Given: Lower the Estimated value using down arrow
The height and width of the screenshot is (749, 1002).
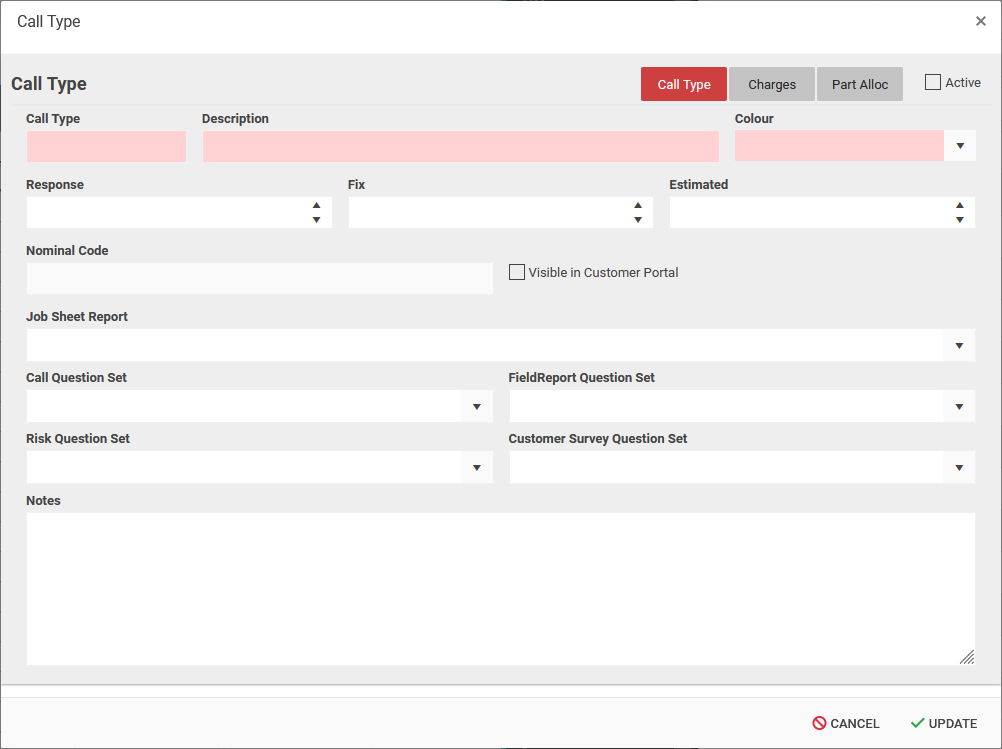Looking at the screenshot, I should 959,220.
